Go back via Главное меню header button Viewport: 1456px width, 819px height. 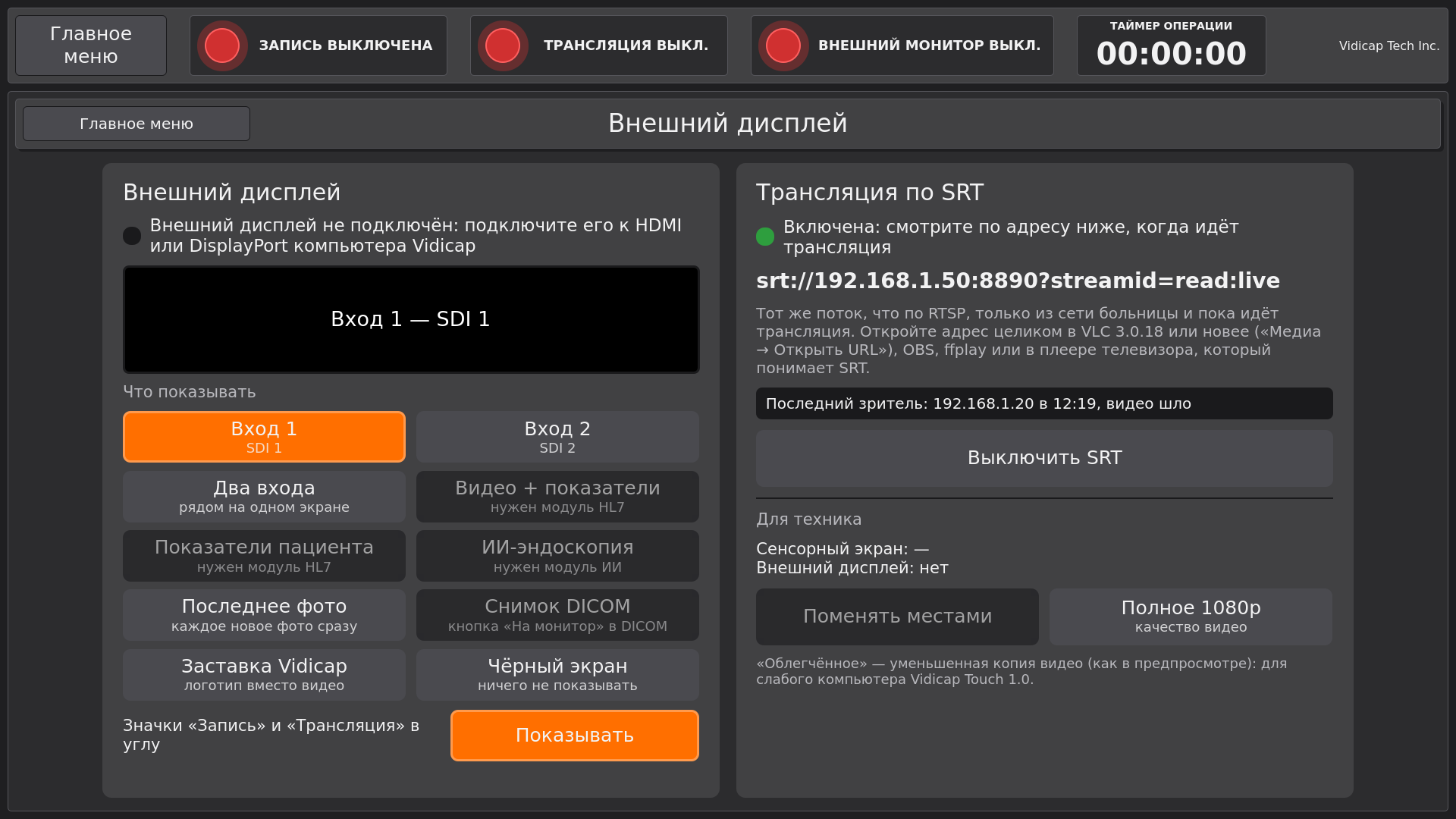coord(136,124)
